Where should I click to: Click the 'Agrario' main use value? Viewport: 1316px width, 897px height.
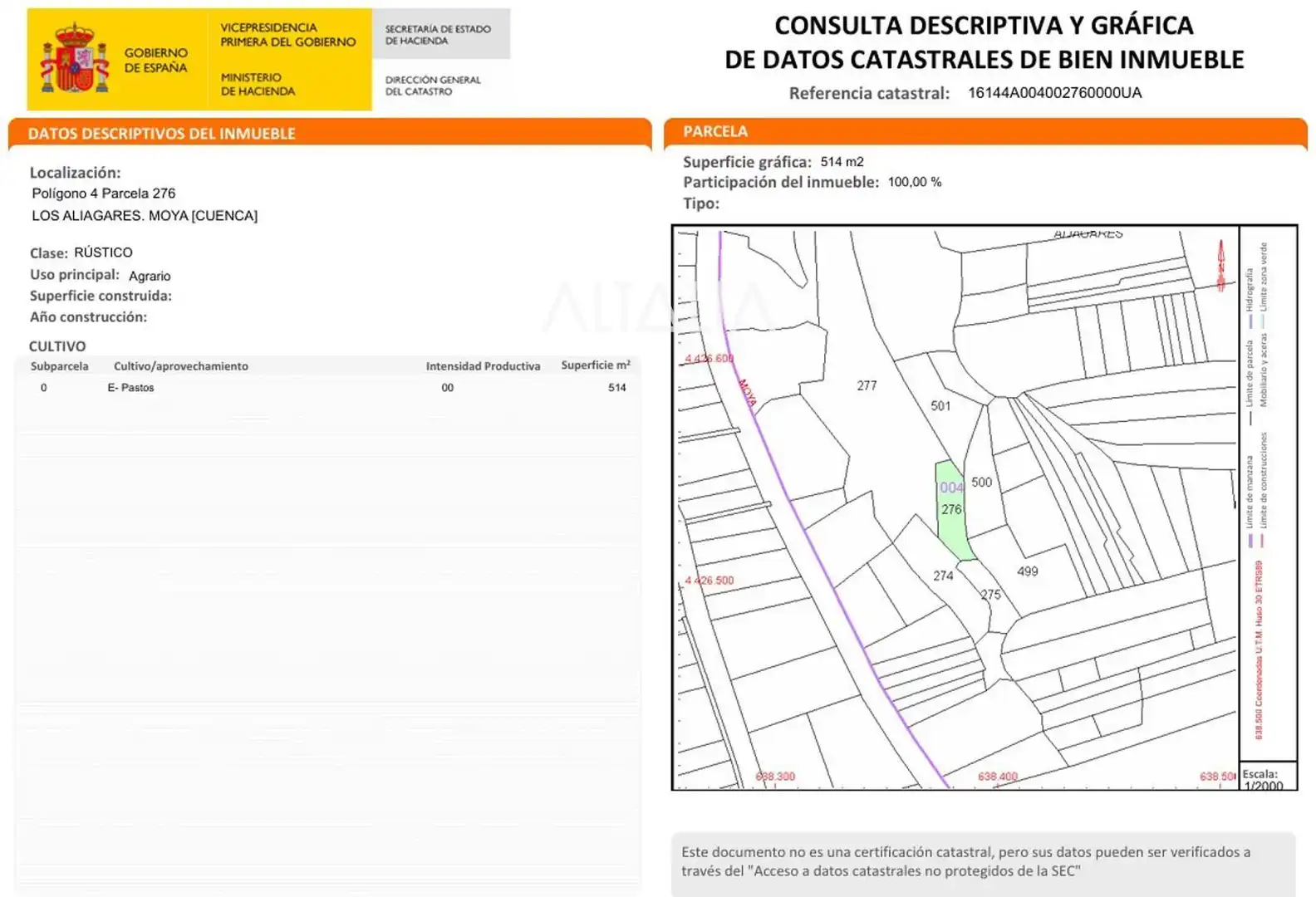(x=150, y=276)
